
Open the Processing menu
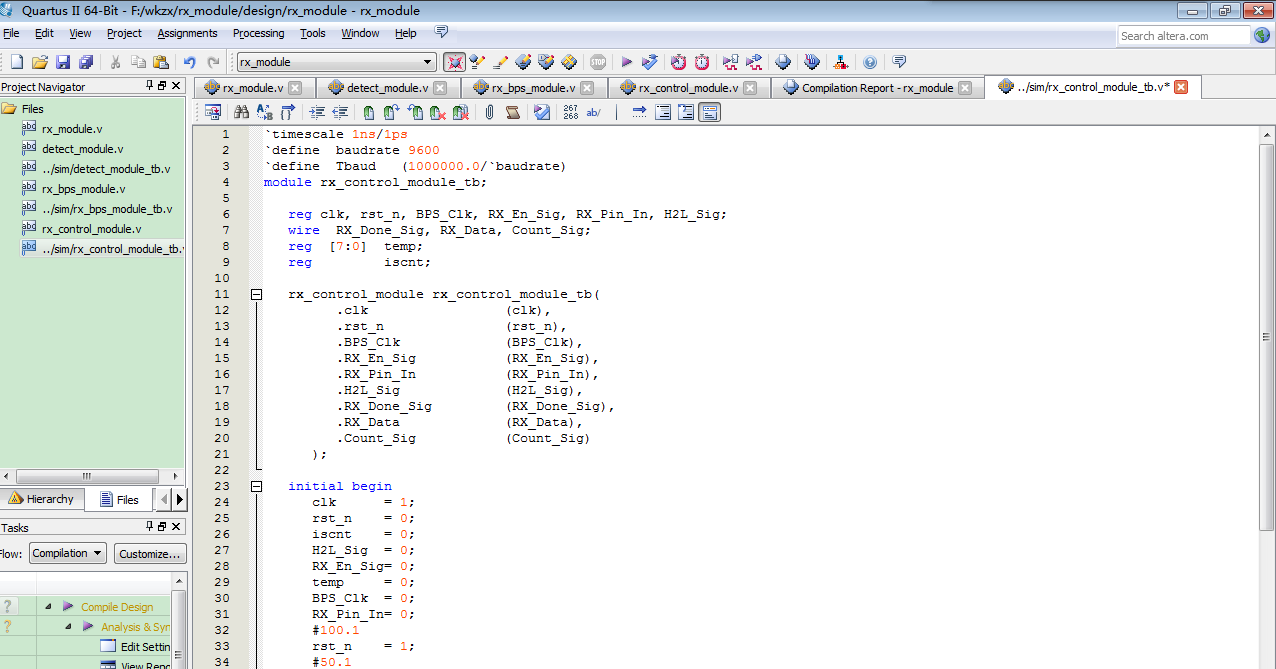tap(258, 32)
